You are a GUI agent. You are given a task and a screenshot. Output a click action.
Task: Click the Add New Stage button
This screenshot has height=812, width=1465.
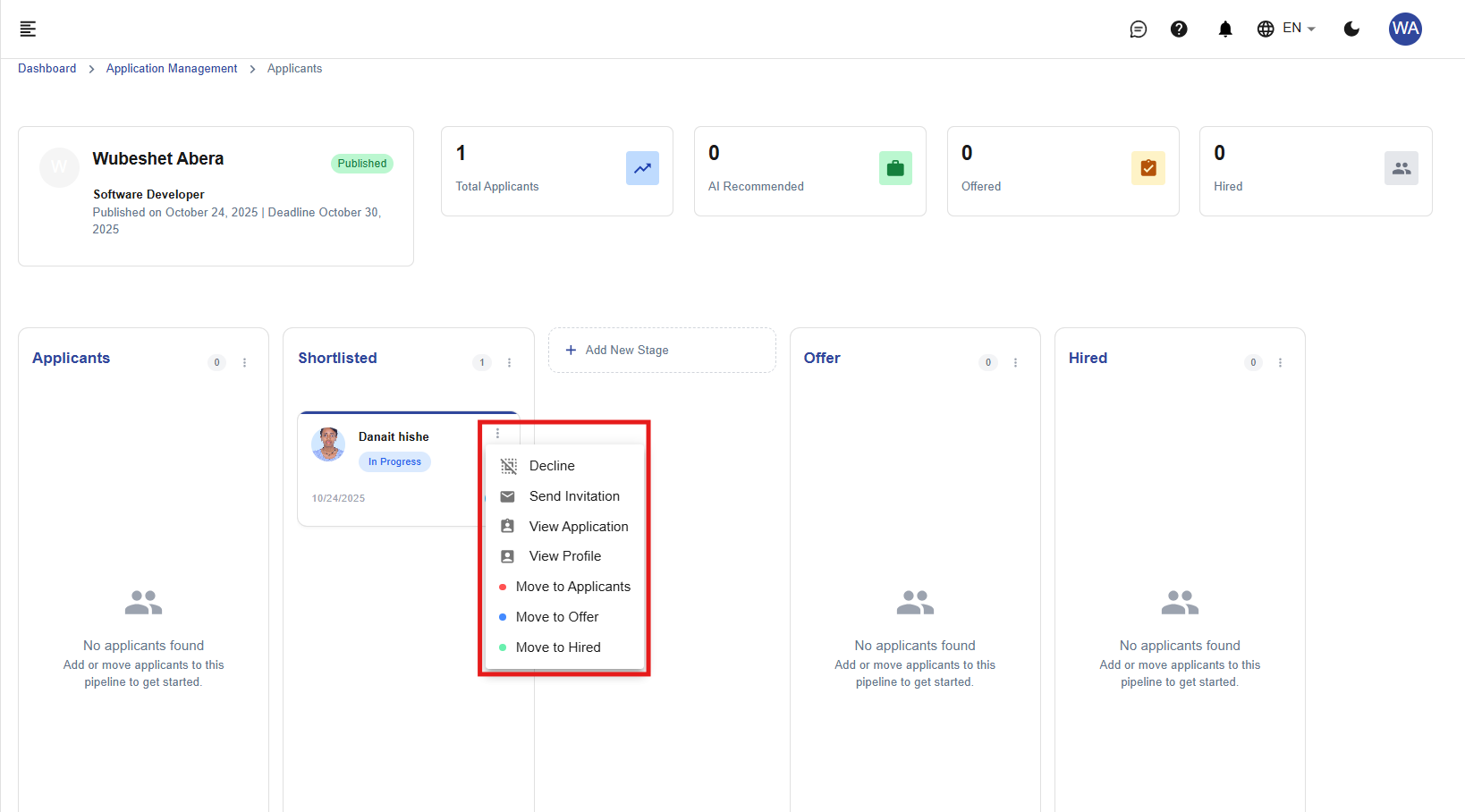click(662, 351)
